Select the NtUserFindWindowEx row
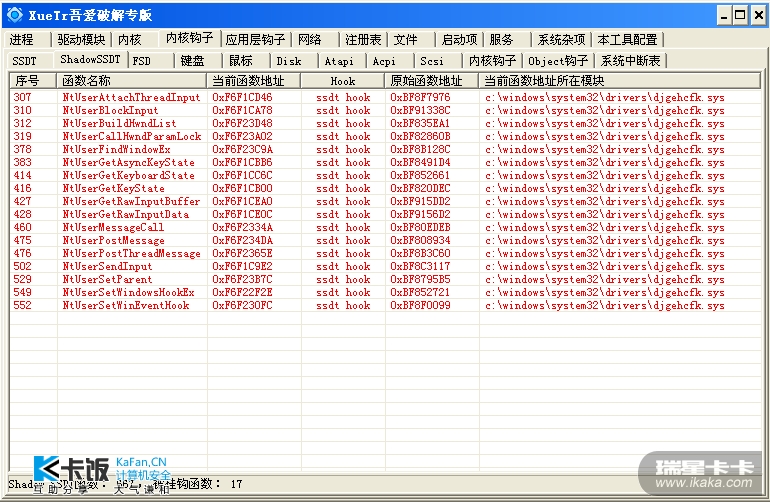 tap(385, 149)
